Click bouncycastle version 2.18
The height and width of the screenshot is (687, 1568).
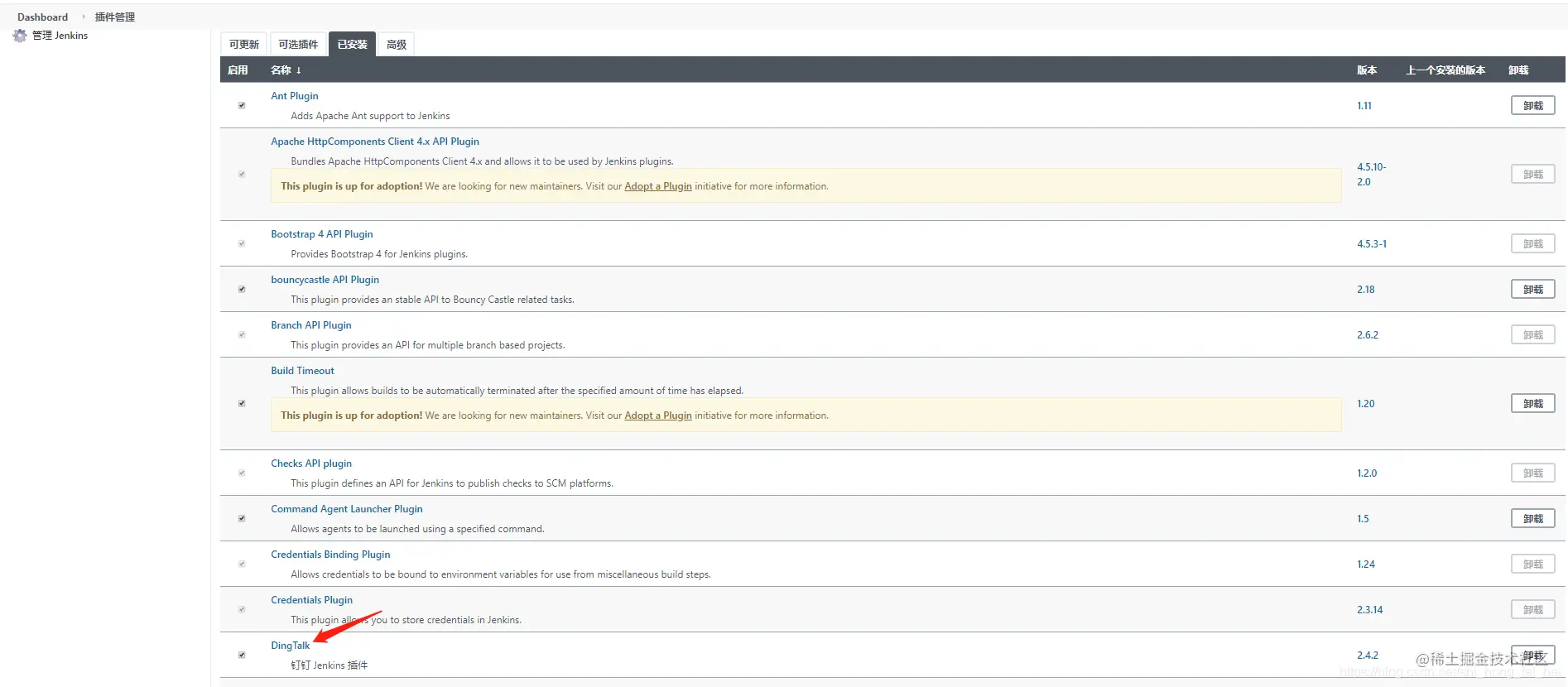1366,290
